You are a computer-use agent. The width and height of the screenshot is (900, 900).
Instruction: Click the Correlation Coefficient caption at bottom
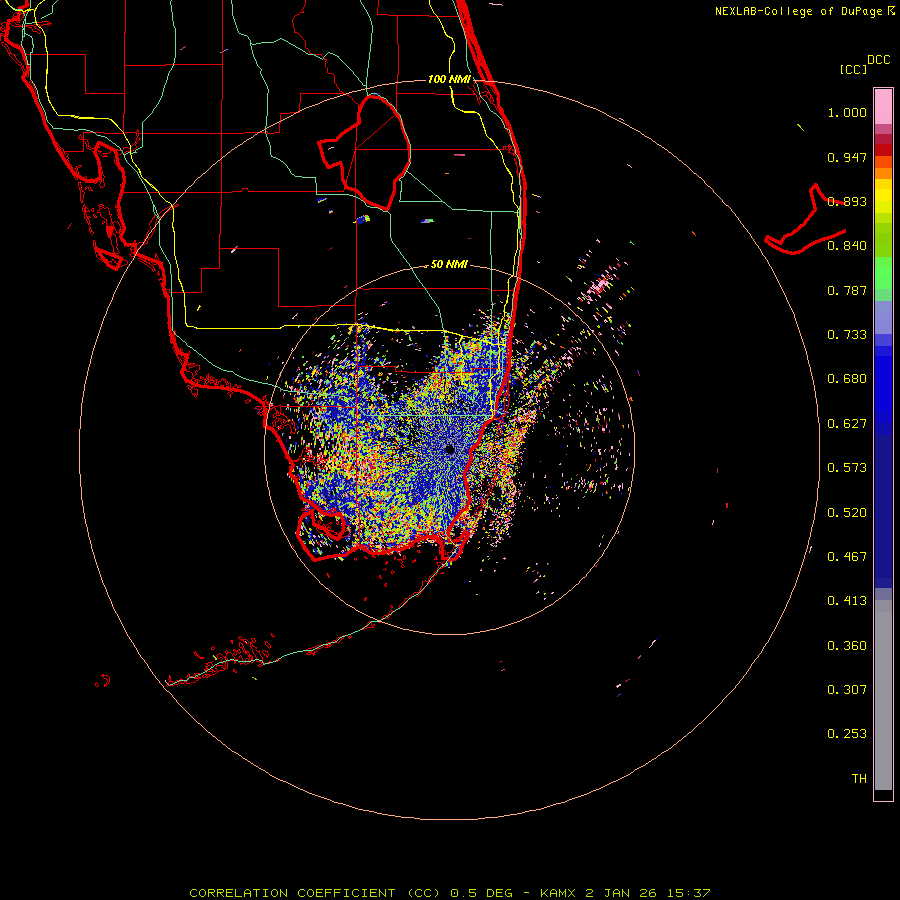click(x=450, y=893)
